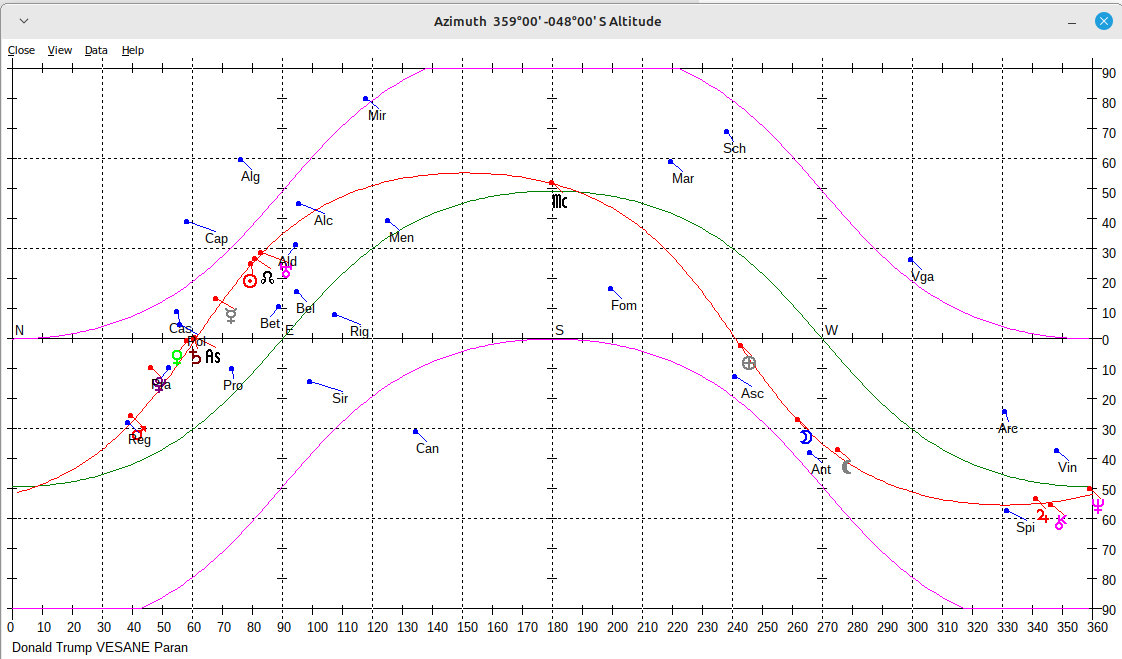1122x659 pixels.
Task: Click the red Sun glyph on chart
Action: pyautogui.click(x=250, y=281)
